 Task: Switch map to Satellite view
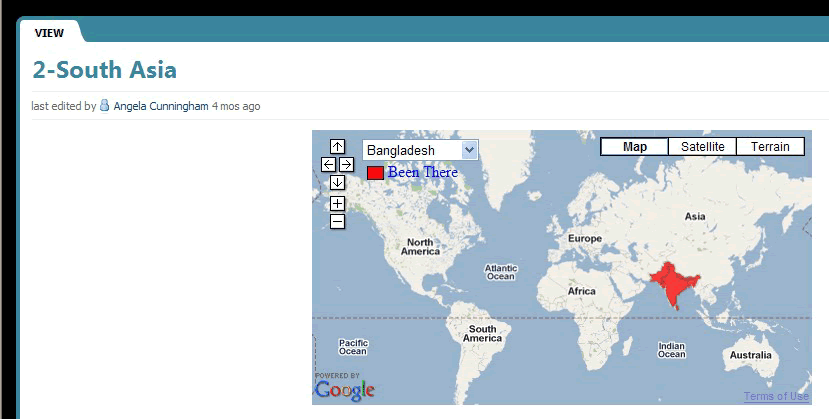click(702, 146)
